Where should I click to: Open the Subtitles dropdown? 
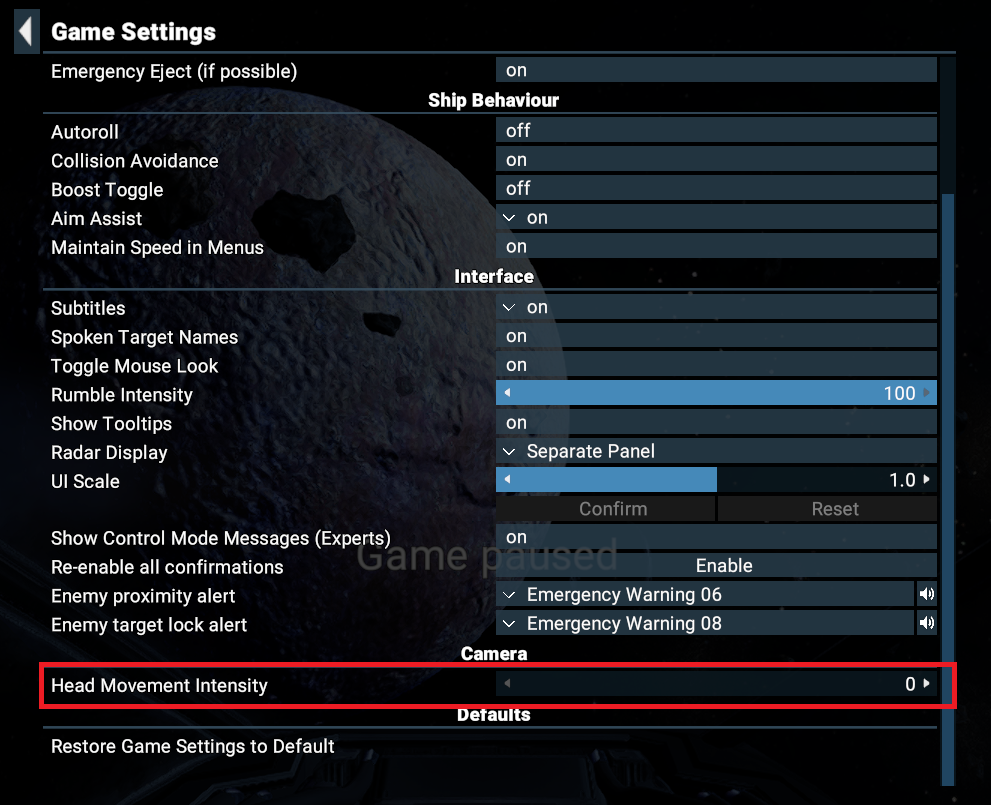pos(716,307)
